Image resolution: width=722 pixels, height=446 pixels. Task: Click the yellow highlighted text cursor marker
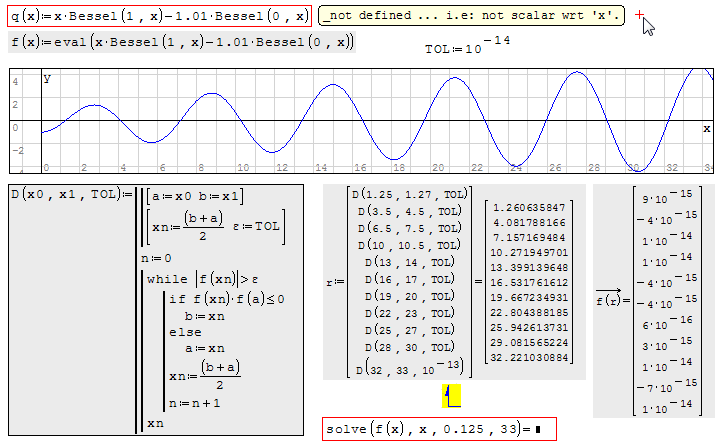tap(452, 397)
